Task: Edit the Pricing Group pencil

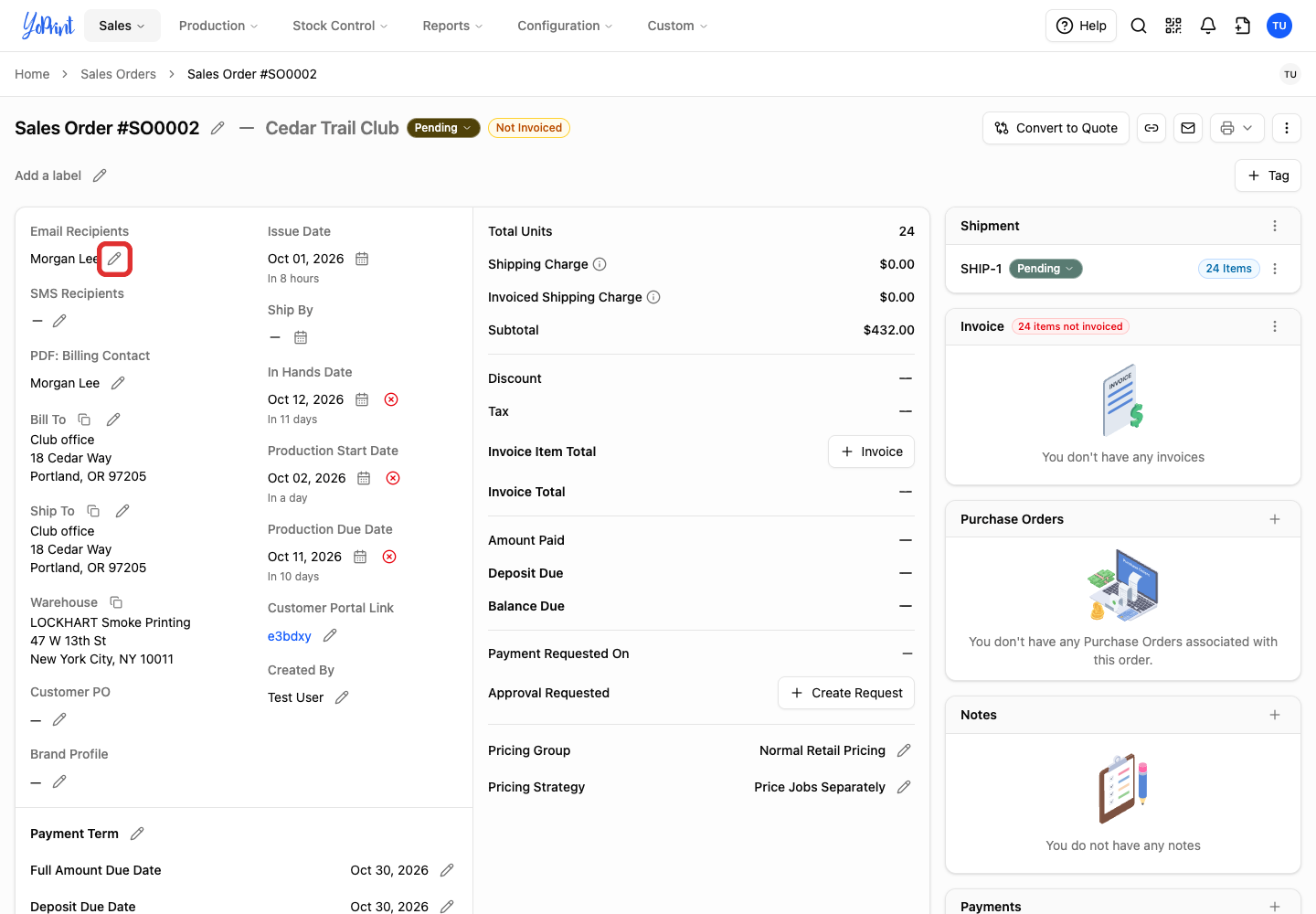Action: pos(904,750)
